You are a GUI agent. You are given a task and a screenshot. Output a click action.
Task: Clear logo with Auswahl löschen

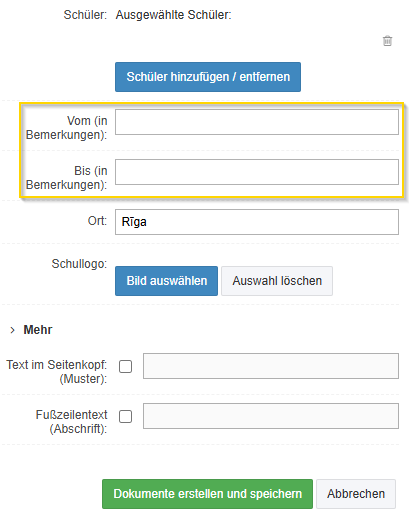coord(277,281)
